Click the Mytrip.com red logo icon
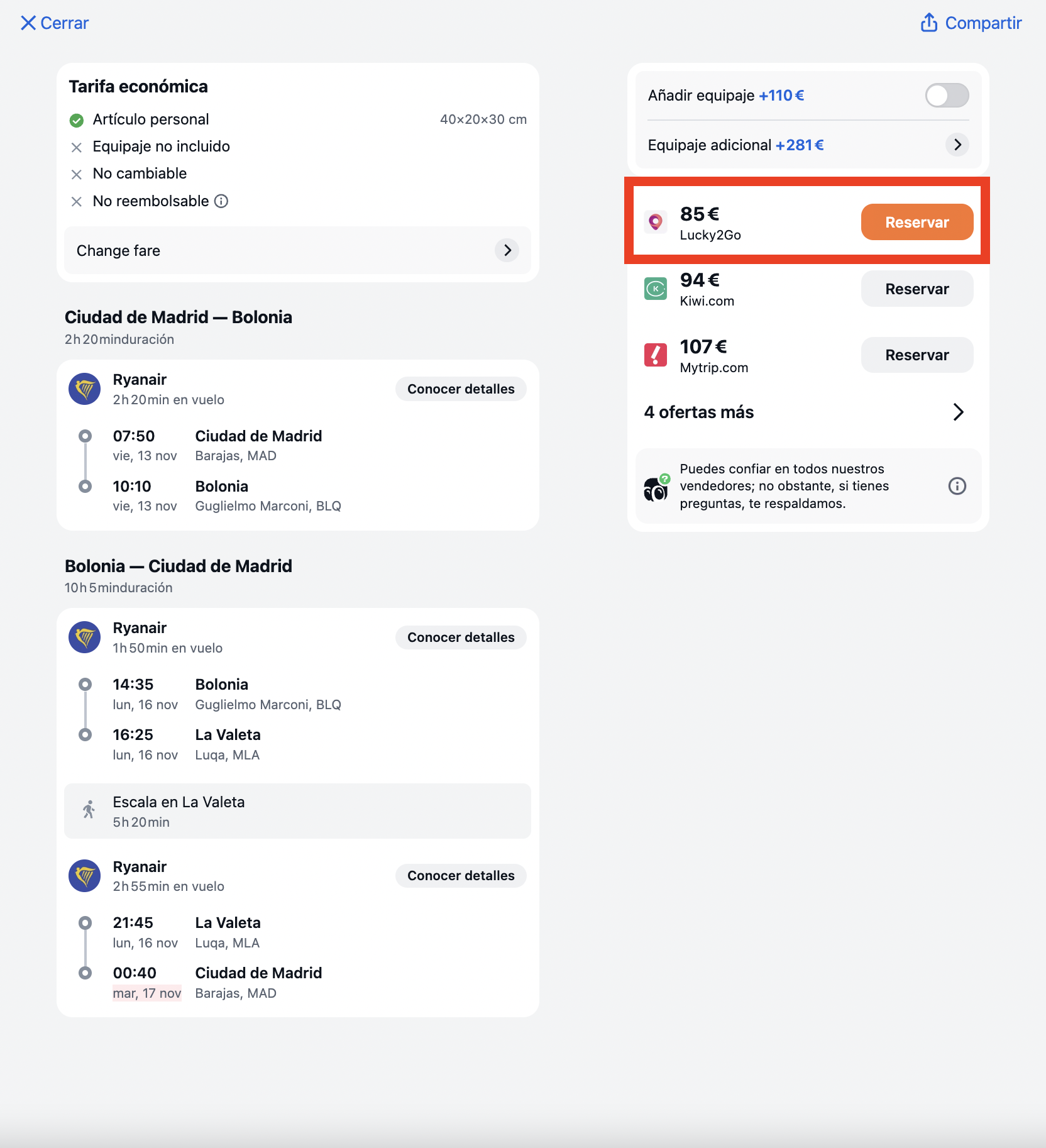 click(x=656, y=355)
